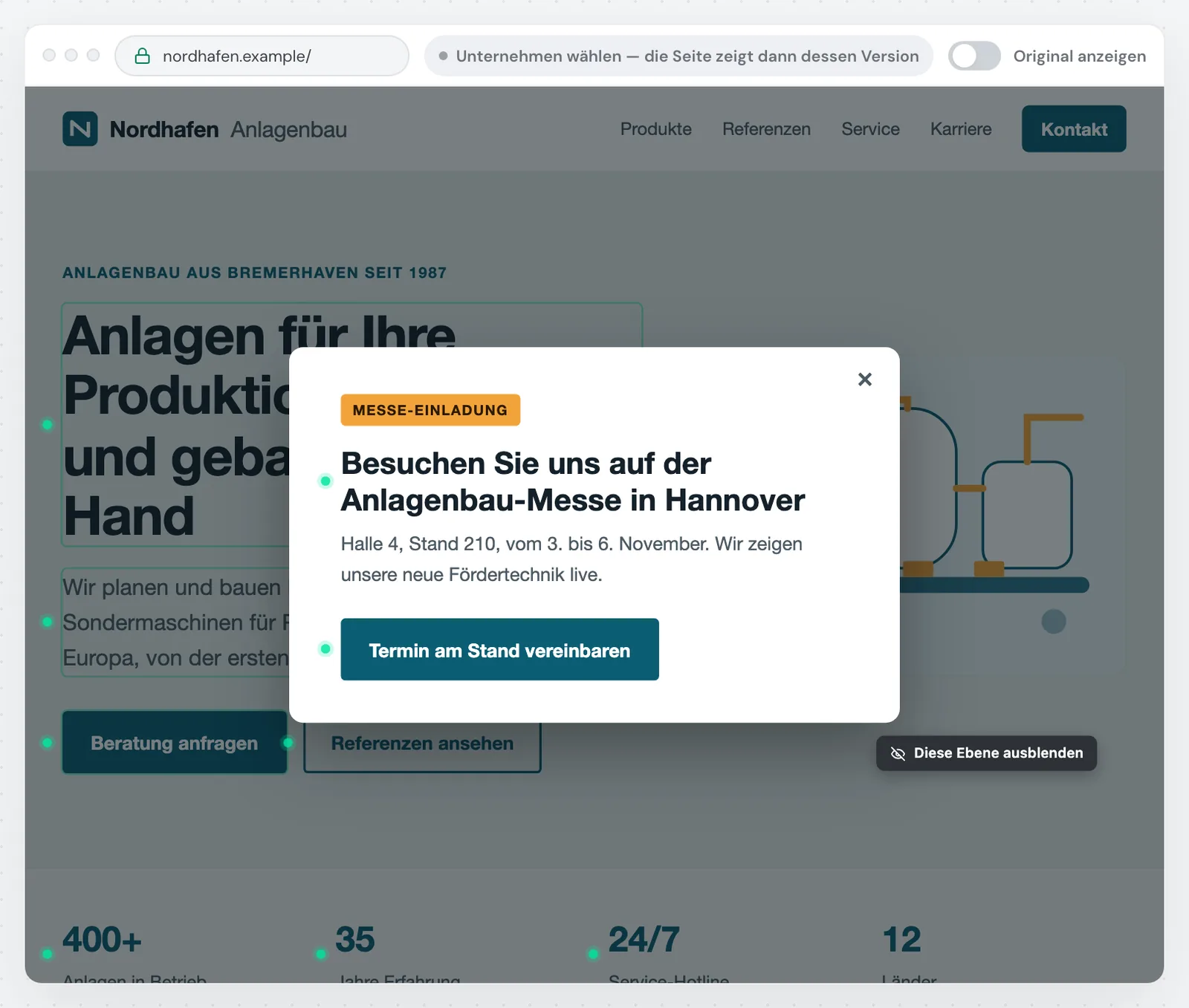Open the Produkte menu item
This screenshot has height=1008, width=1189.
(x=655, y=129)
